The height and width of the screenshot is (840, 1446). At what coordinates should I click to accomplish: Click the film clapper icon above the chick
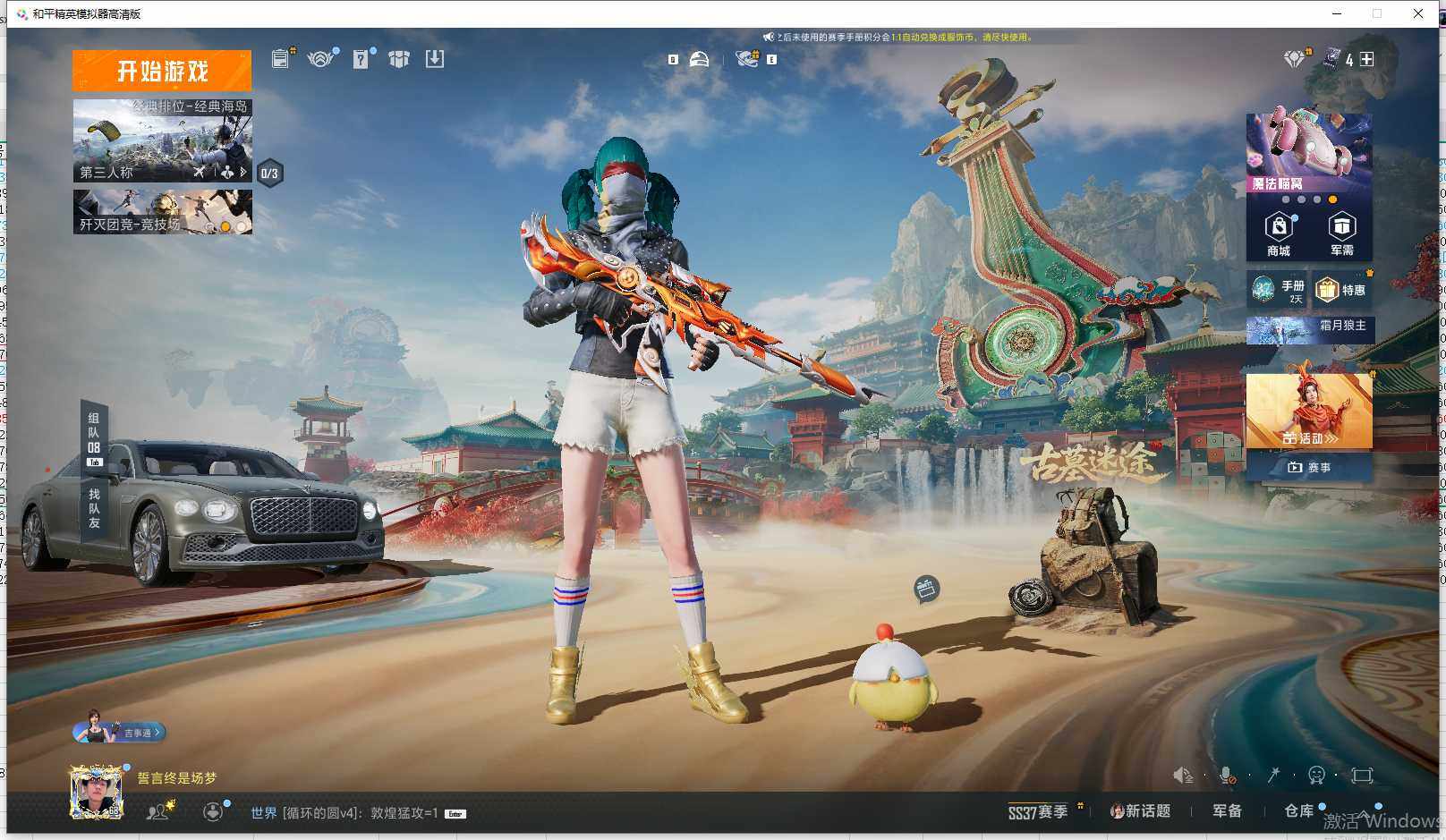(926, 589)
